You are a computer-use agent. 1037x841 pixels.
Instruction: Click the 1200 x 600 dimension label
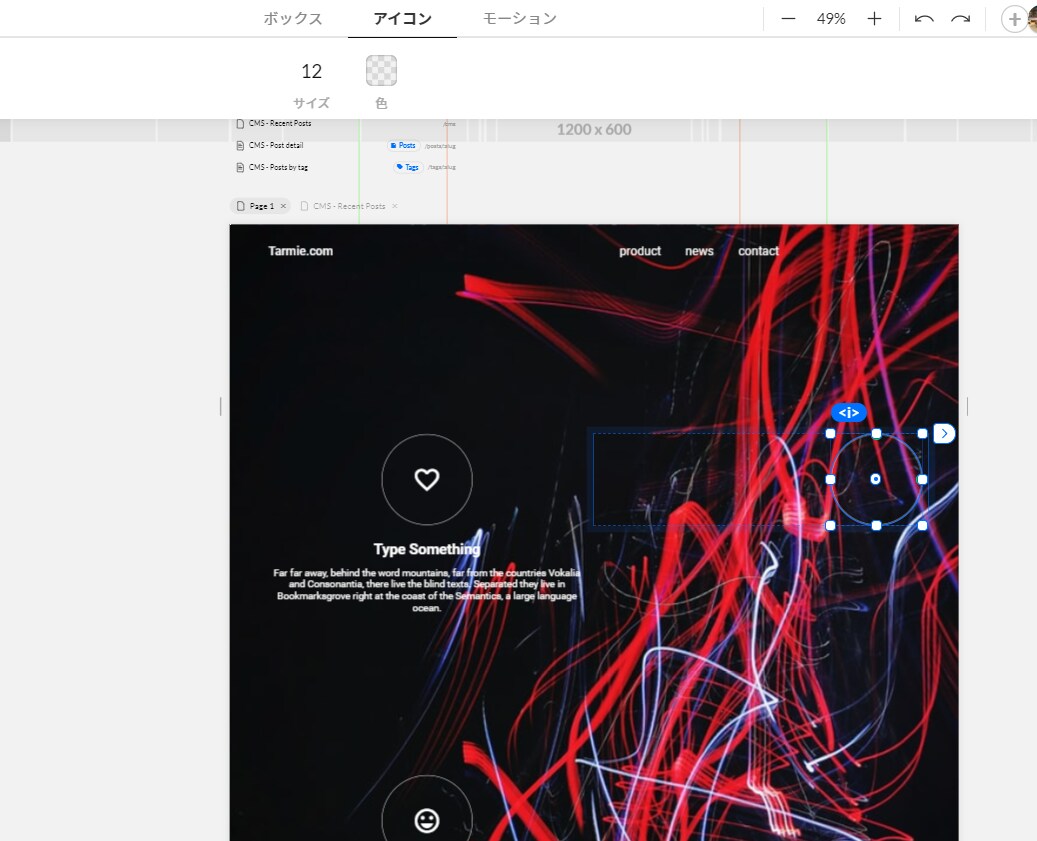click(594, 130)
